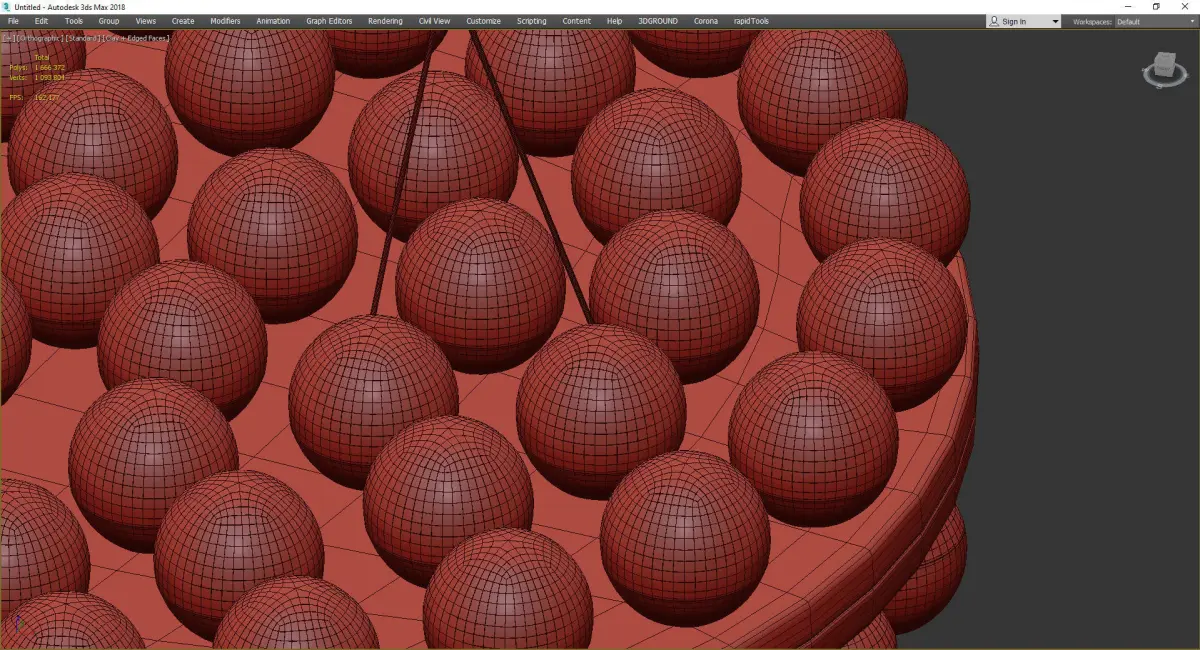This screenshot has height=650, width=1200.
Task: Expand the Sign In dropdown arrow
Action: [x=1055, y=22]
